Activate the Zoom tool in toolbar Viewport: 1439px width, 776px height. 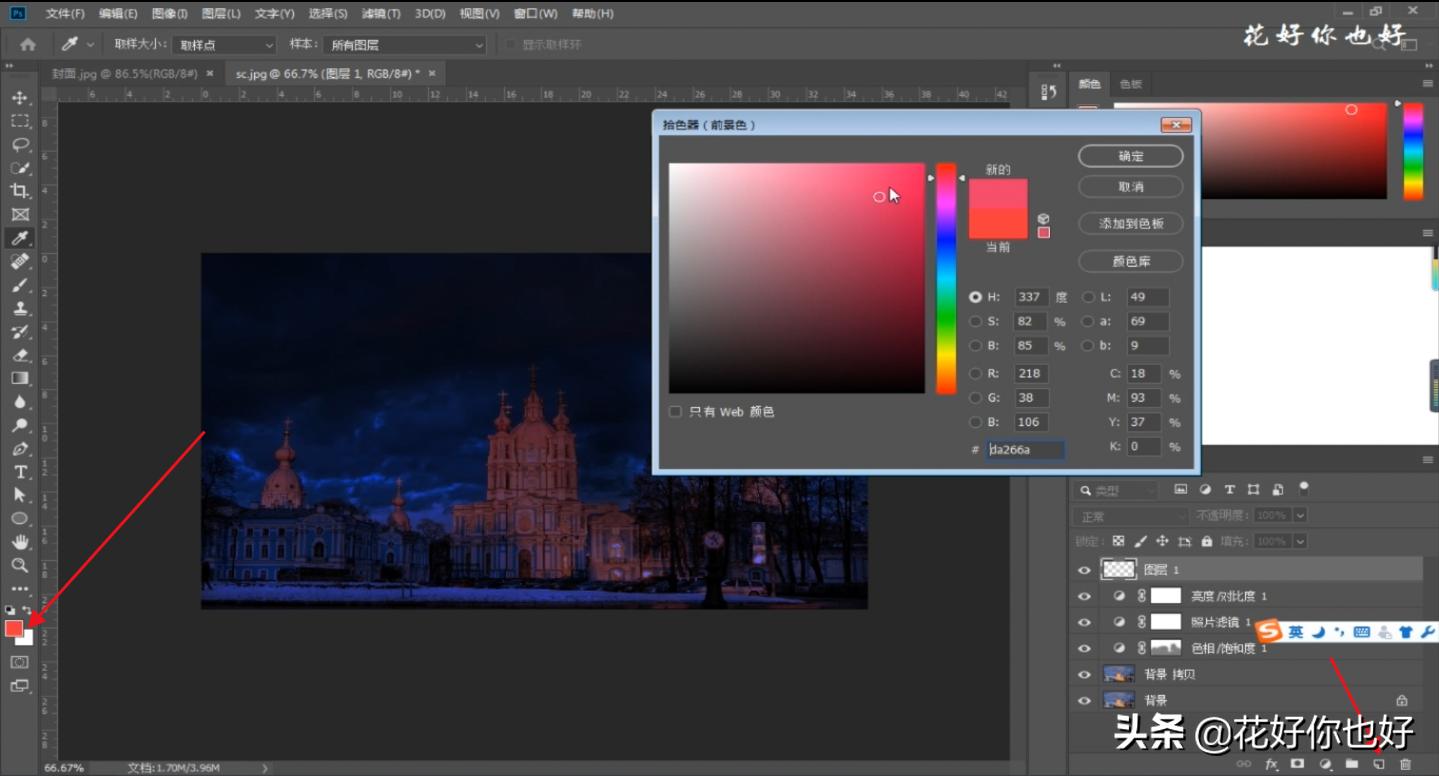(19, 565)
